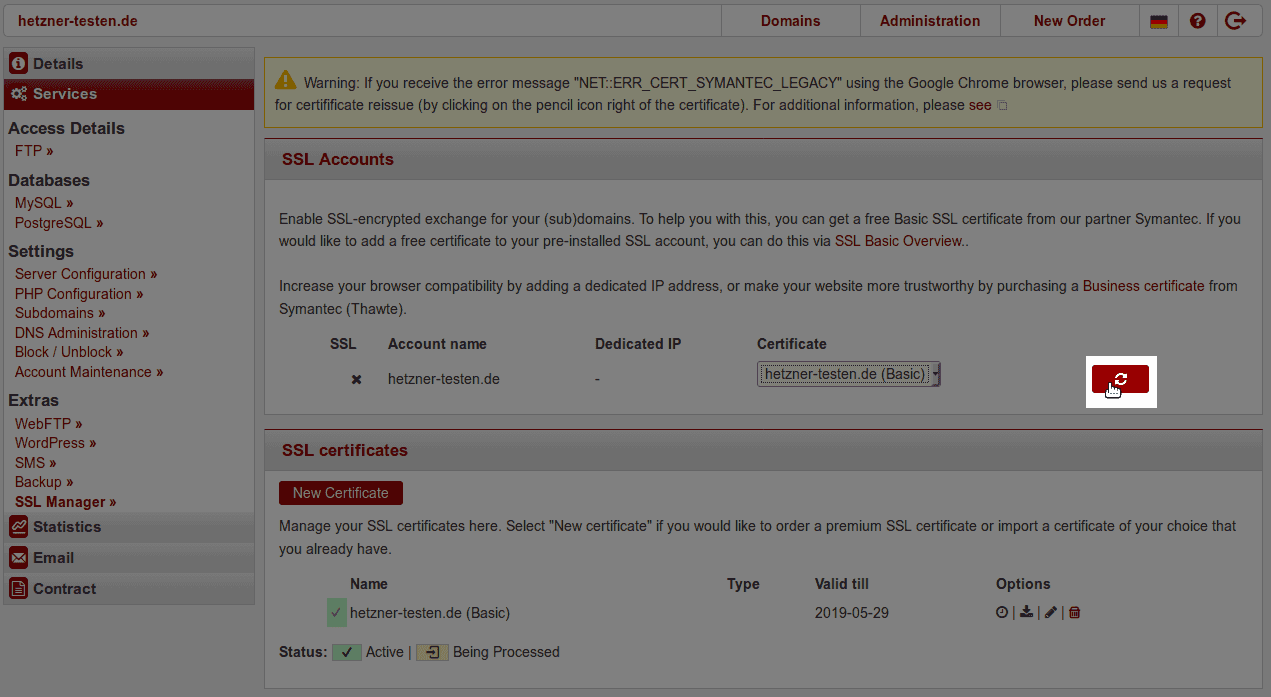Refresh the SSL account with the red refresh icon
Viewport: 1271px width, 697px height.
1120,381
